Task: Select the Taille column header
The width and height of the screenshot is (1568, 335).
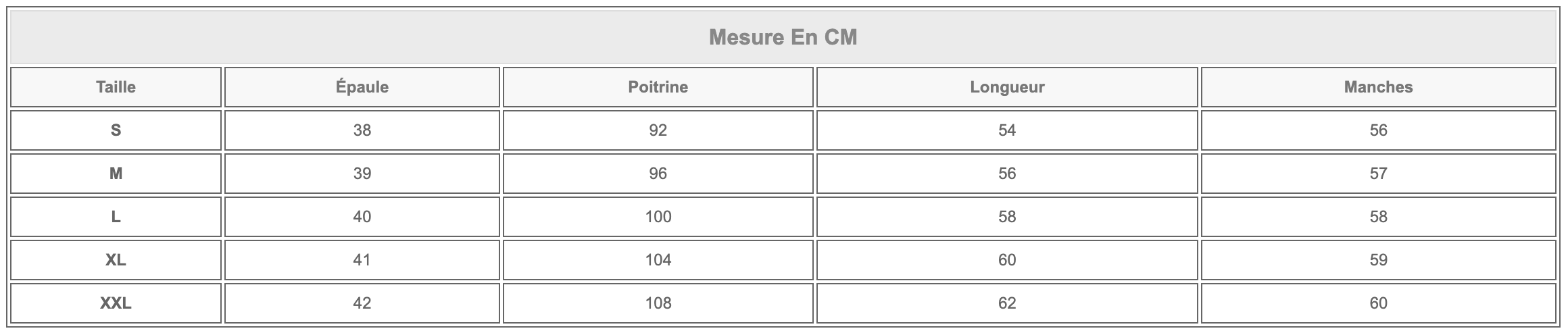Action: click(116, 87)
